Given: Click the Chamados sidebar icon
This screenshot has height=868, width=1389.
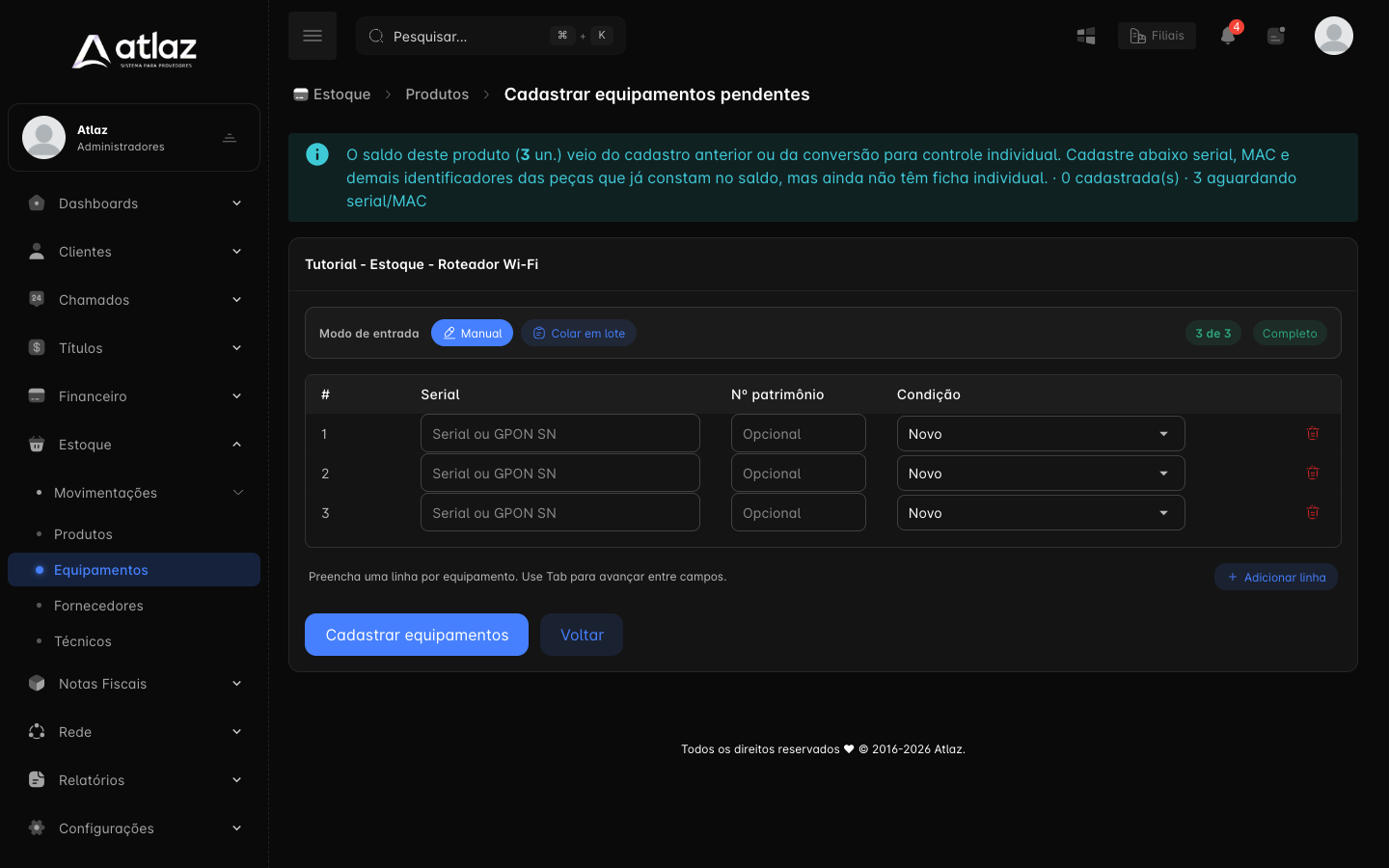Looking at the screenshot, I should (37, 299).
